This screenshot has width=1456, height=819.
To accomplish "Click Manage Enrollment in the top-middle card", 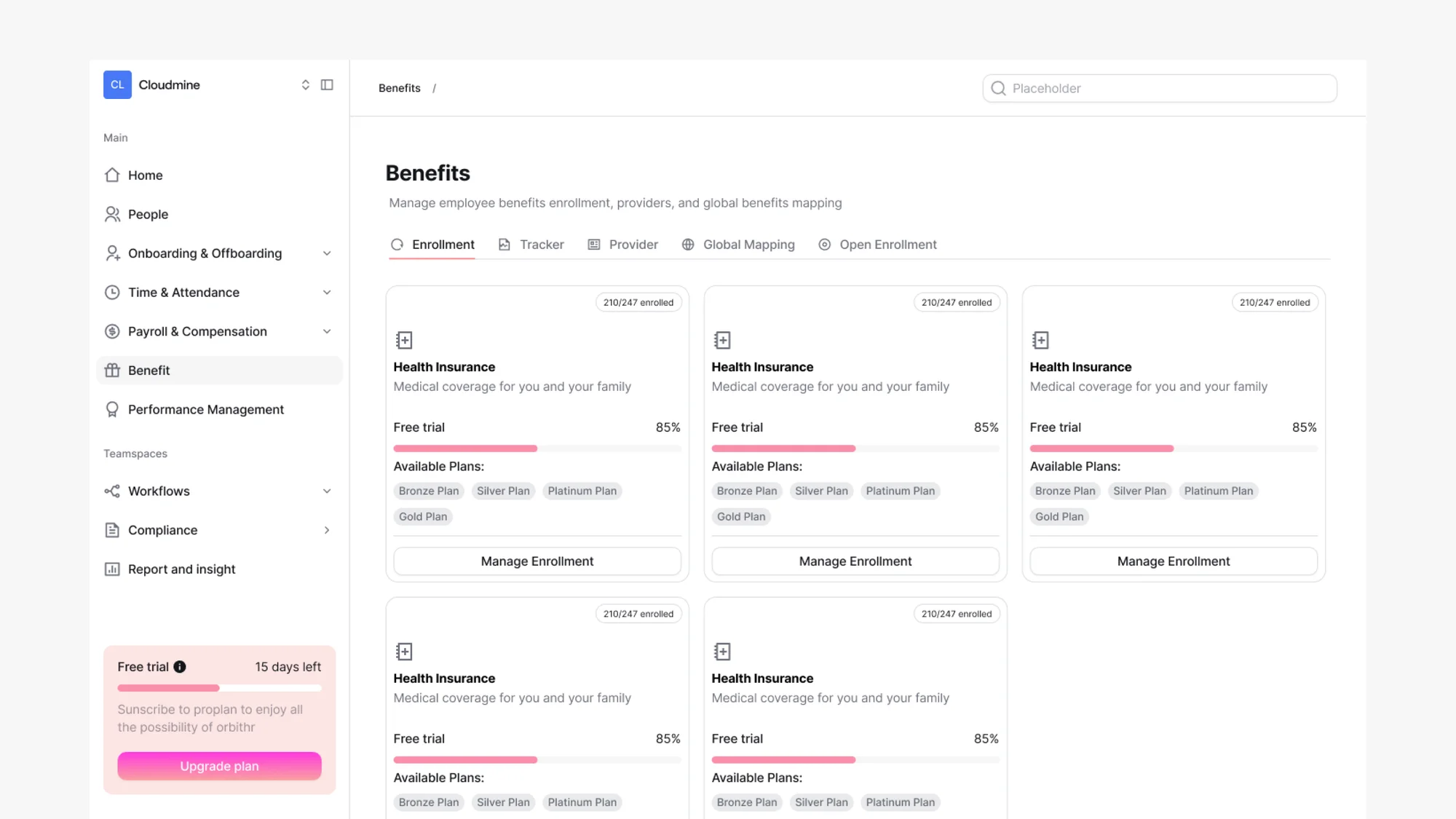I will click(855, 561).
